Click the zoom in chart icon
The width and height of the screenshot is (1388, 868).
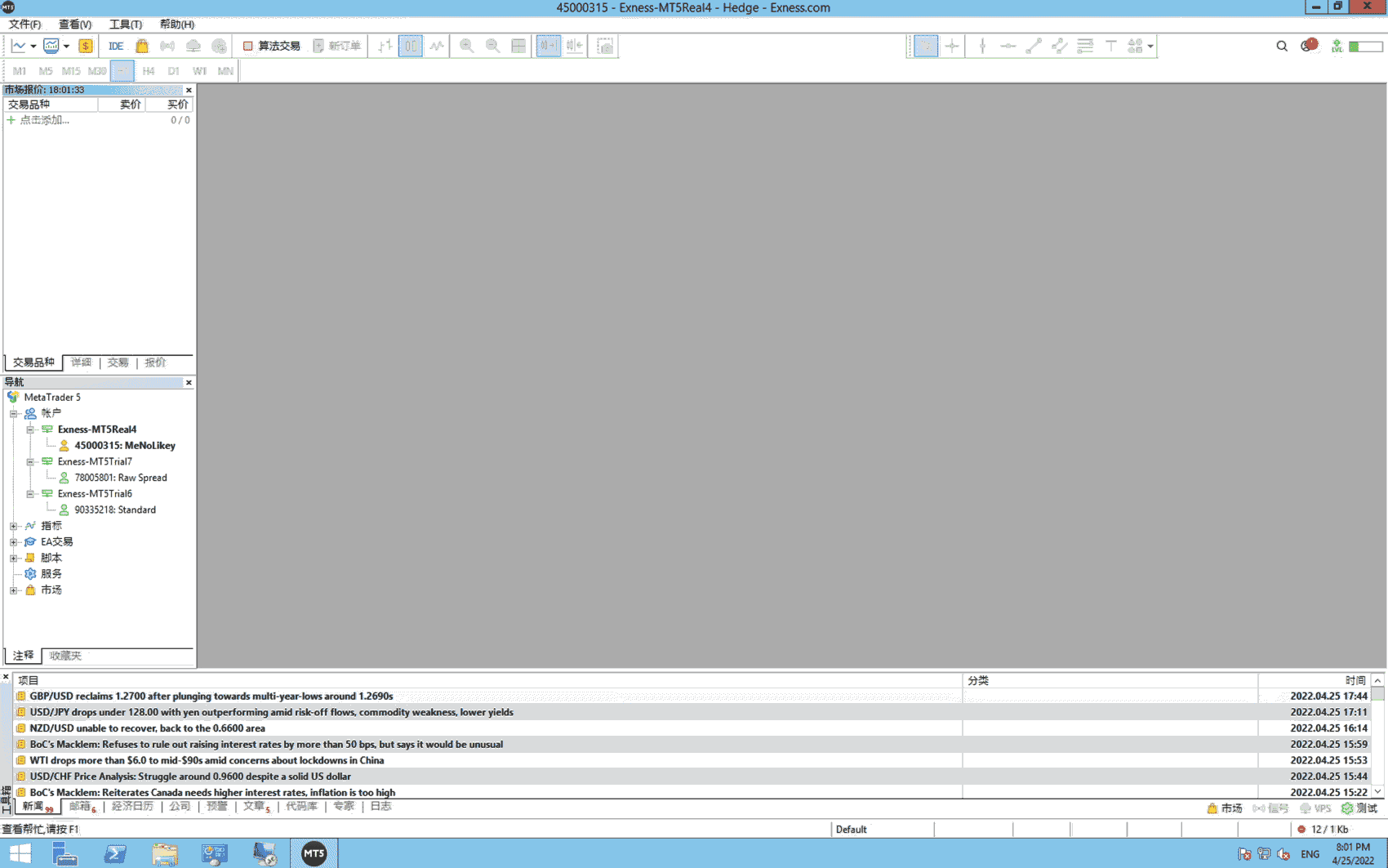pos(466,47)
